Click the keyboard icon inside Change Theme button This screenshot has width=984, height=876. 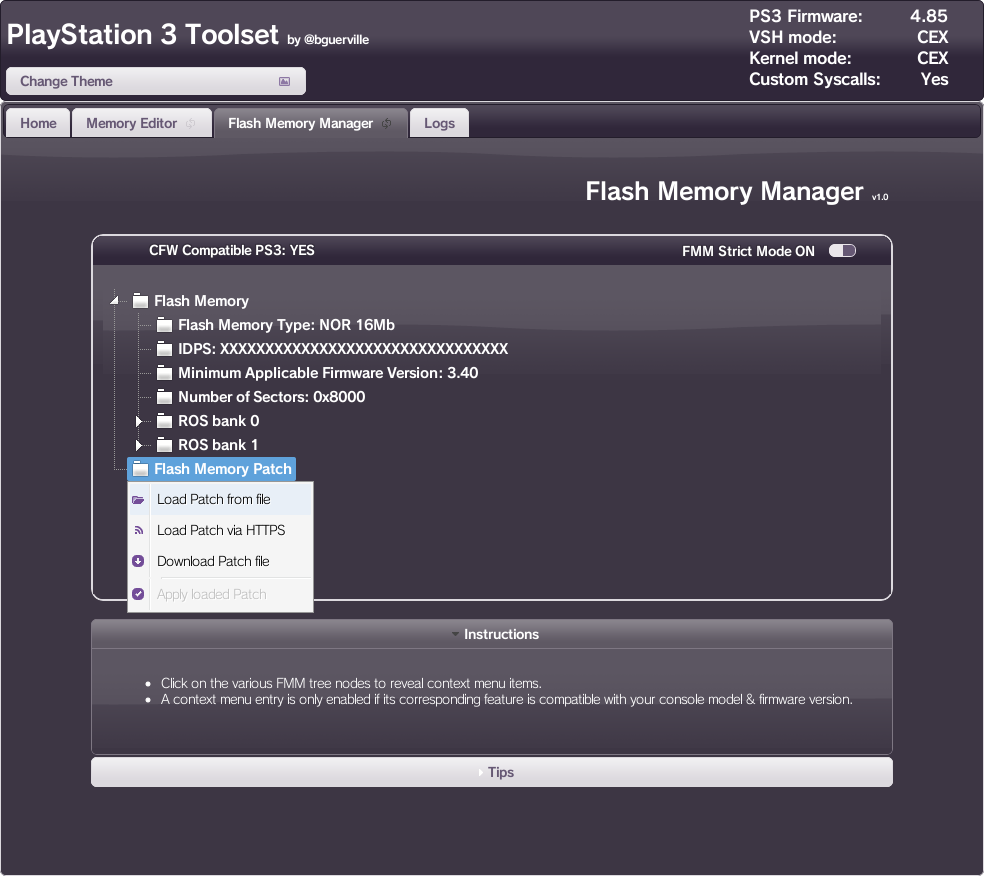pyautogui.click(x=286, y=80)
